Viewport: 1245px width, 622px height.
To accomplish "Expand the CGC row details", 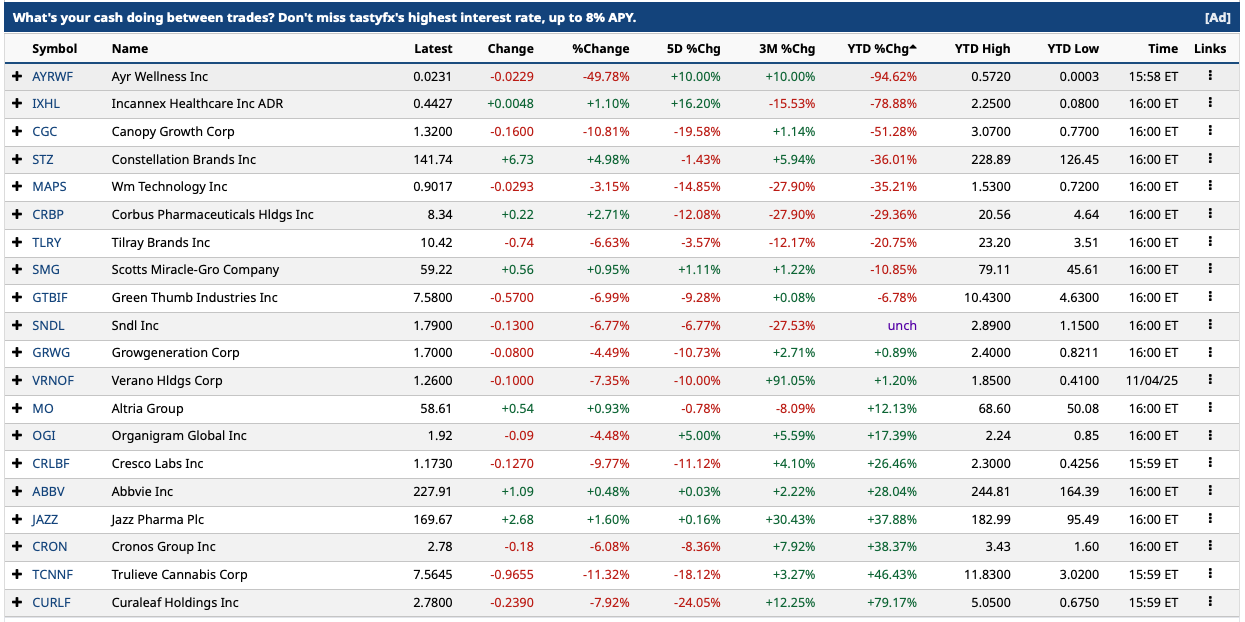I will point(17,131).
